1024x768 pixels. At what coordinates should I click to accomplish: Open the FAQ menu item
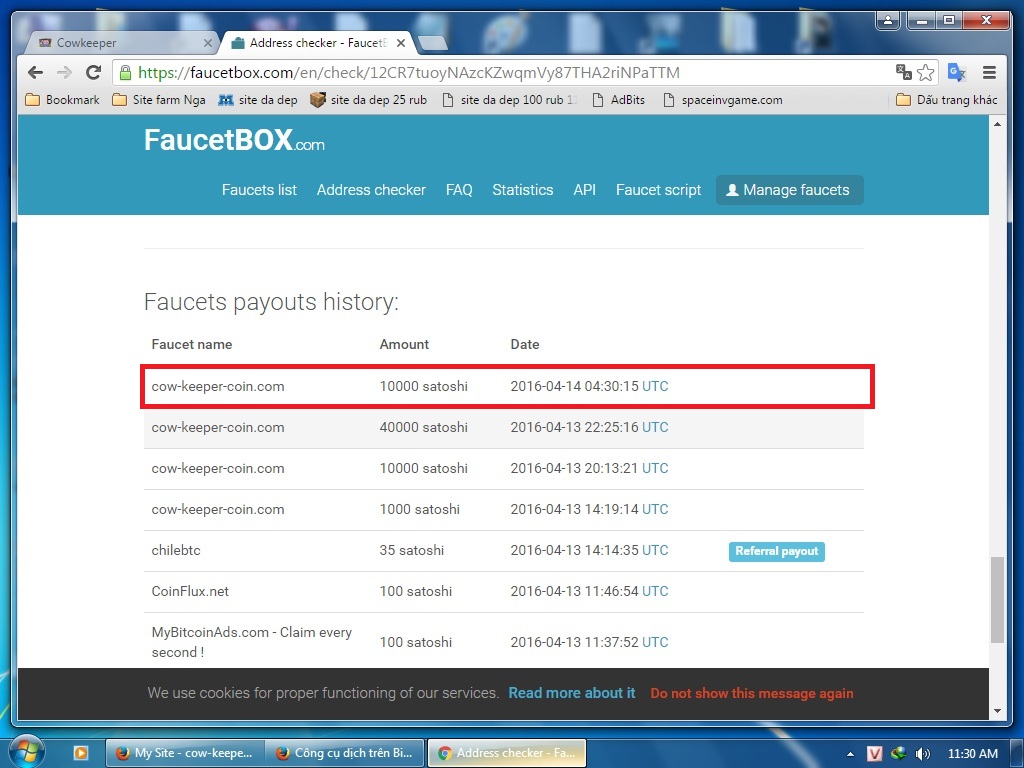pyautogui.click(x=459, y=190)
